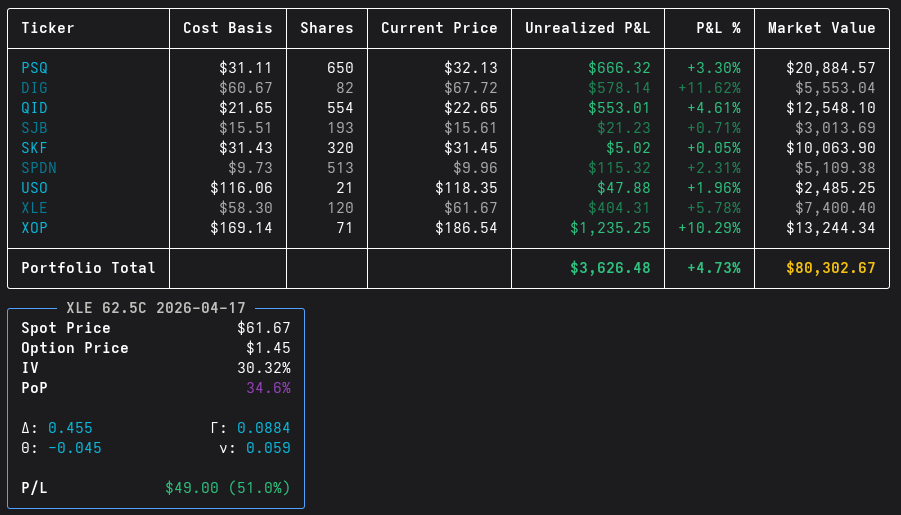Click the gamma value 0.0884
Screen dimensions: 901x515
tap(264, 428)
